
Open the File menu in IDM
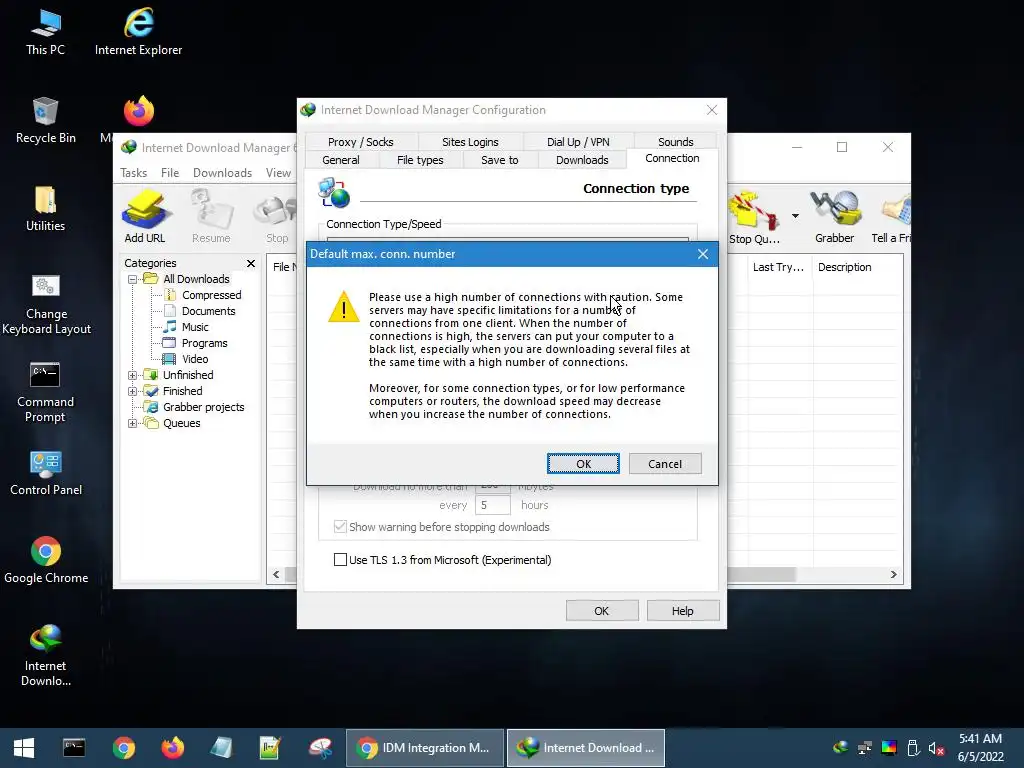pos(170,172)
